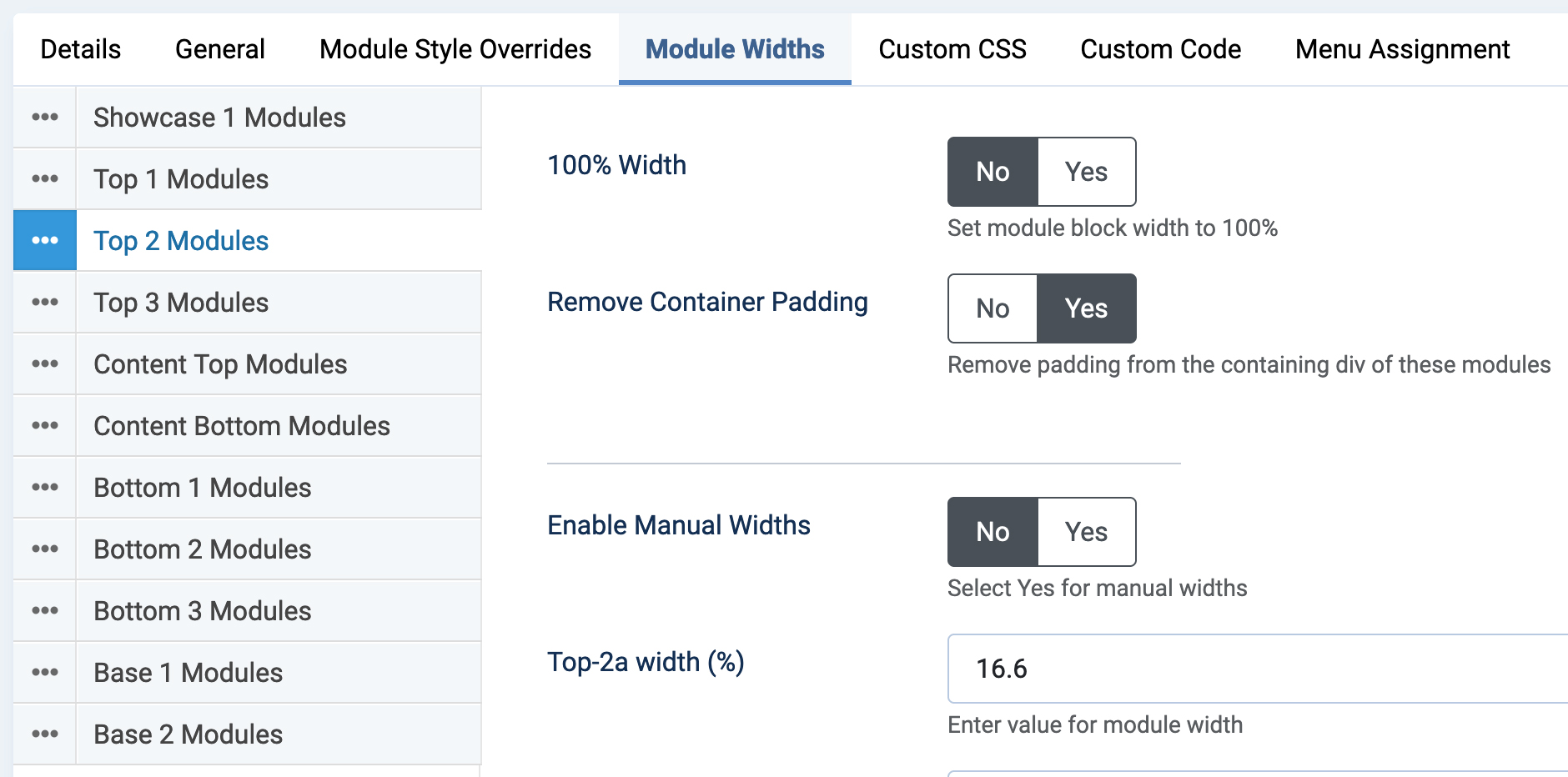Switch to the Menu Assignment tab
The image size is (1568, 777).
[1401, 49]
